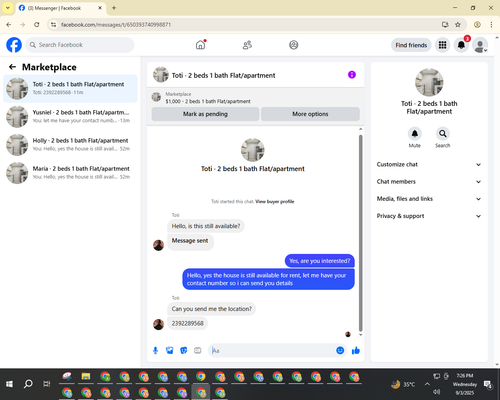Open the Facebook logo home link
Viewport: 500px width, 400px height.
coord(14,45)
